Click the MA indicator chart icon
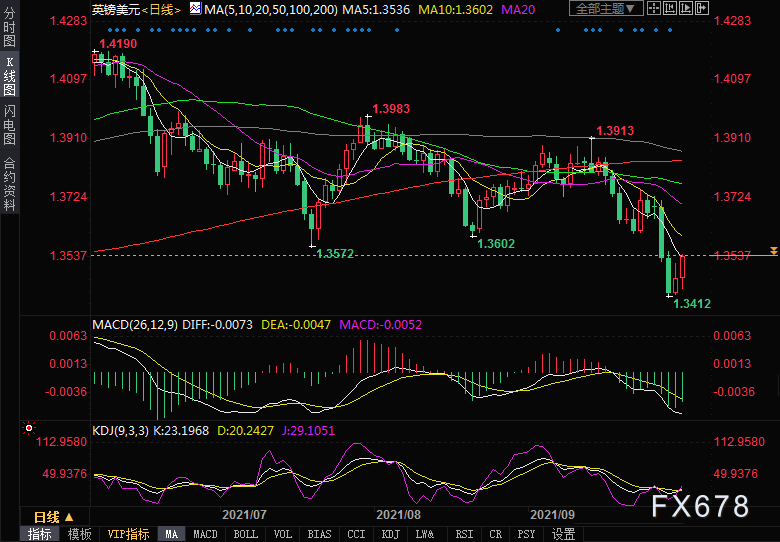 pos(195,8)
